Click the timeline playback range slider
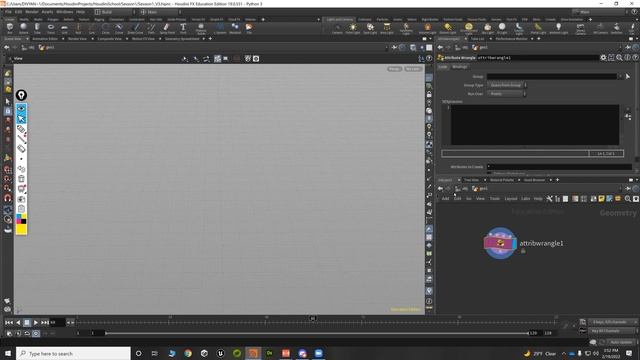Screen dimensions: 640x360 tap(317, 333)
